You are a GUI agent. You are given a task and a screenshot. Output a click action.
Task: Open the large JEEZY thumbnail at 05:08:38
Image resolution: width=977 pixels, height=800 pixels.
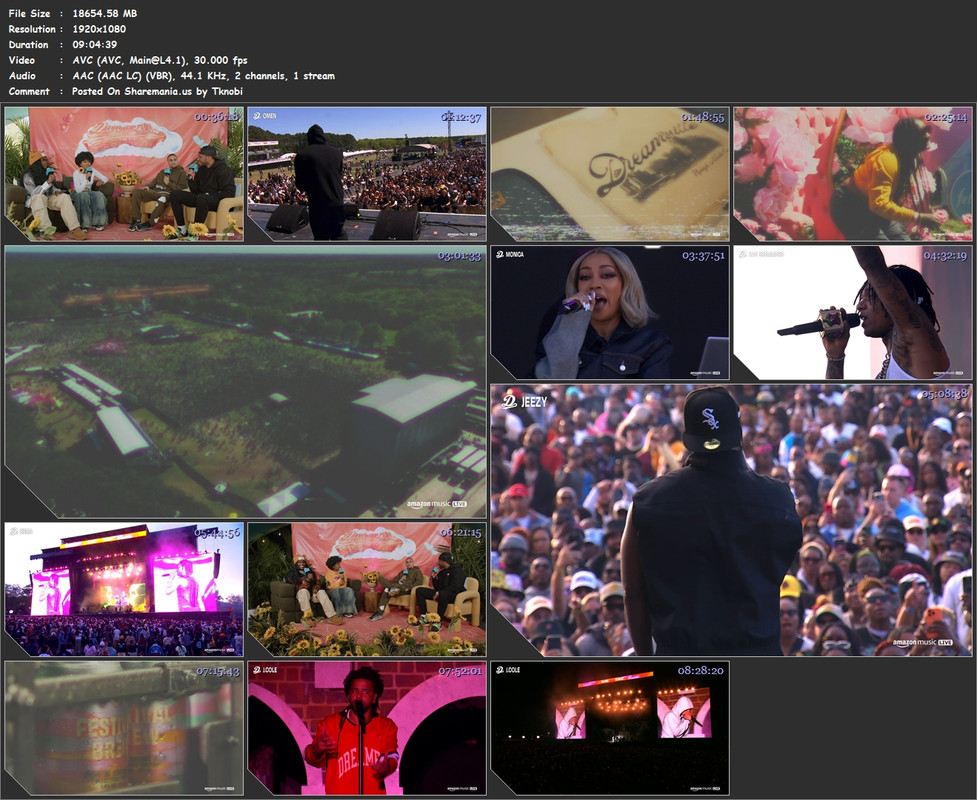[732, 520]
